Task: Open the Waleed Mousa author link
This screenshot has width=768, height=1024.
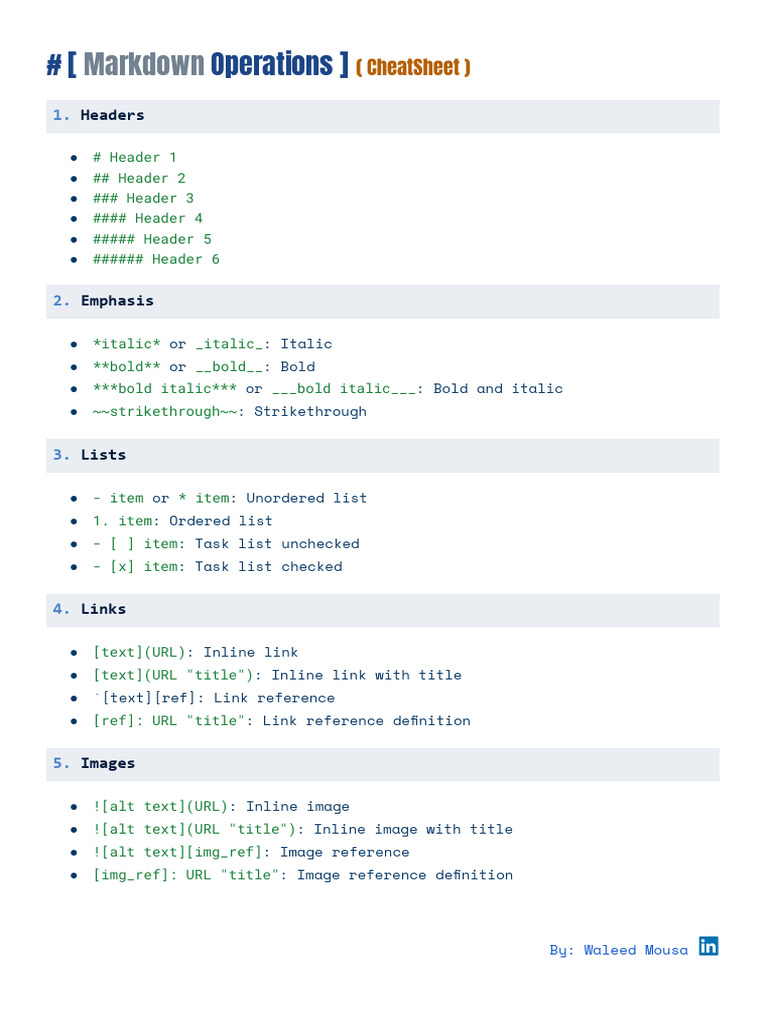Action: [x=618, y=950]
